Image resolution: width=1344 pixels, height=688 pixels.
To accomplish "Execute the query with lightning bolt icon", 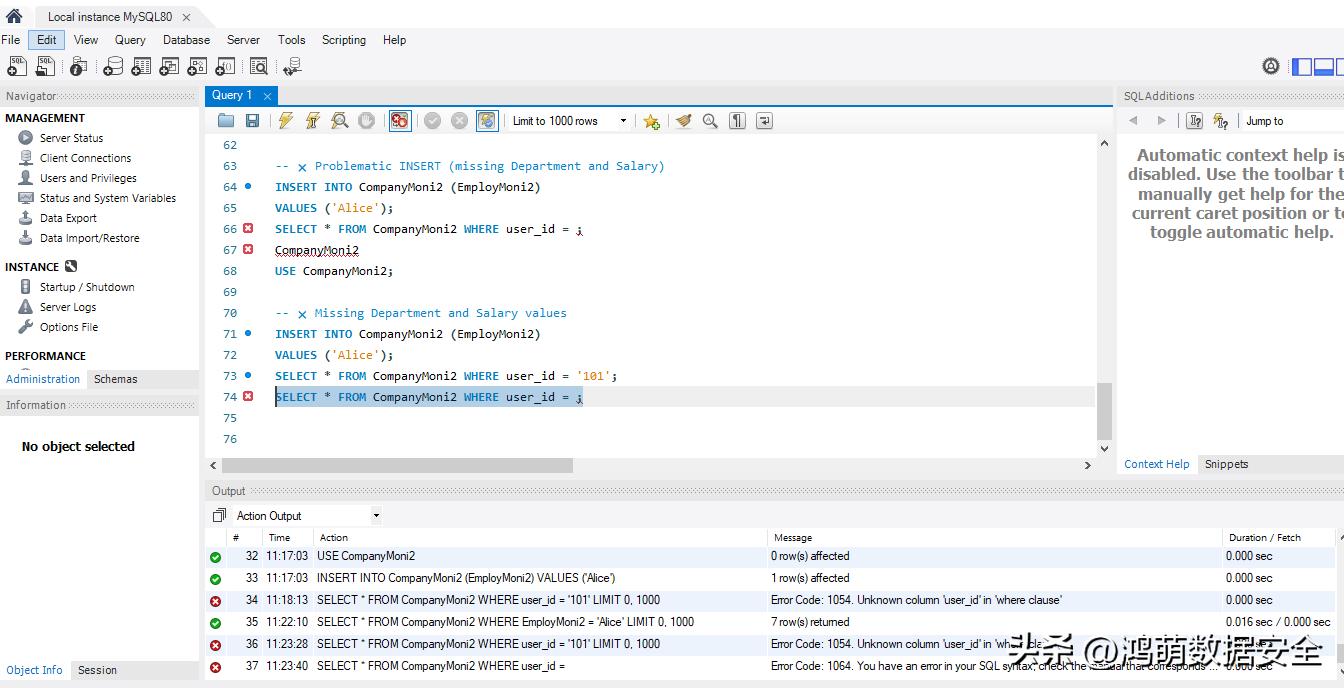I will 286,121.
